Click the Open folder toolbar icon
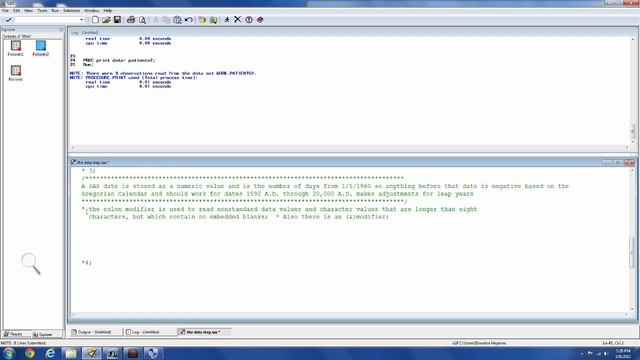The image size is (640, 360). [x=106, y=20]
